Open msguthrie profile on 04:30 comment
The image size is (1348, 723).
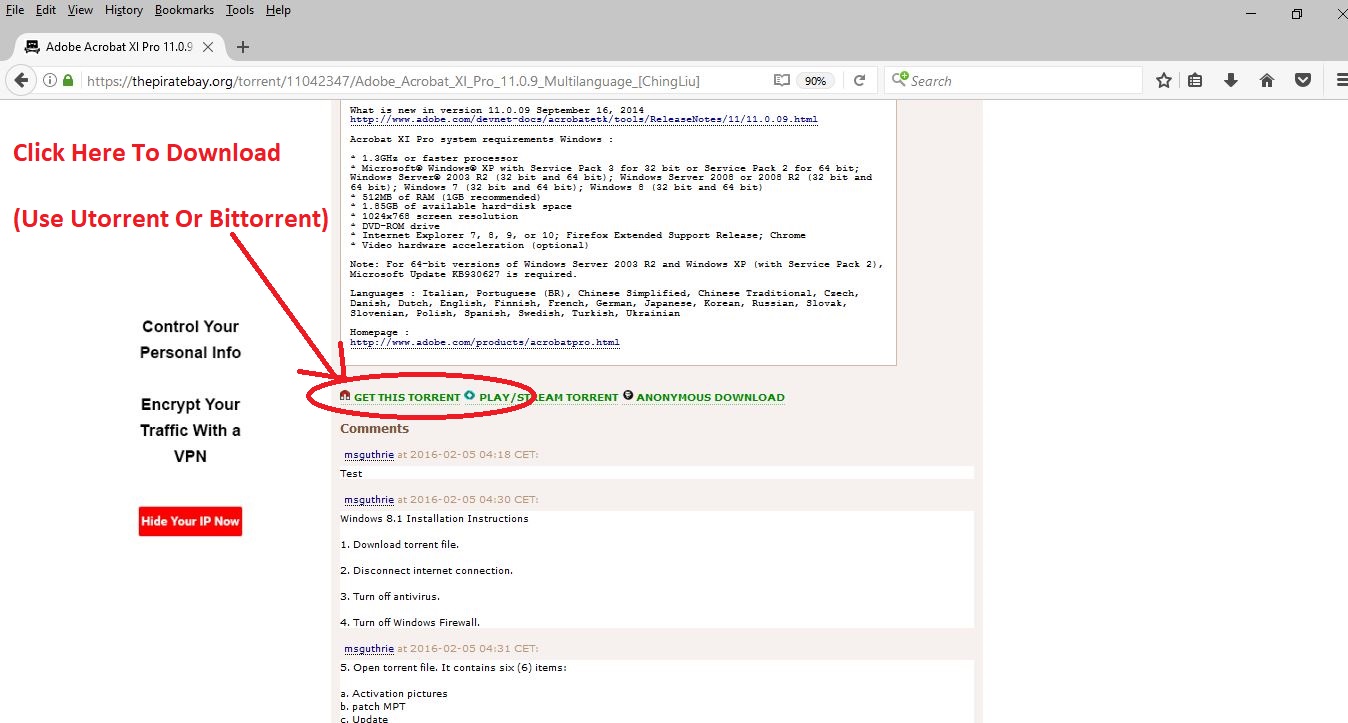pos(369,499)
